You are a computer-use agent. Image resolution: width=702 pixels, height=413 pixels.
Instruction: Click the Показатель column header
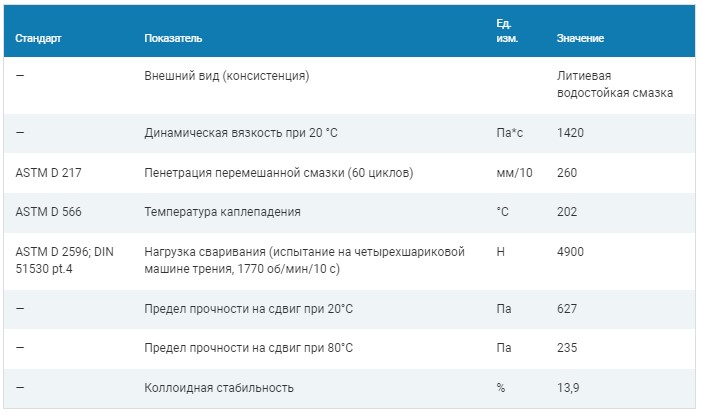click(x=173, y=39)
